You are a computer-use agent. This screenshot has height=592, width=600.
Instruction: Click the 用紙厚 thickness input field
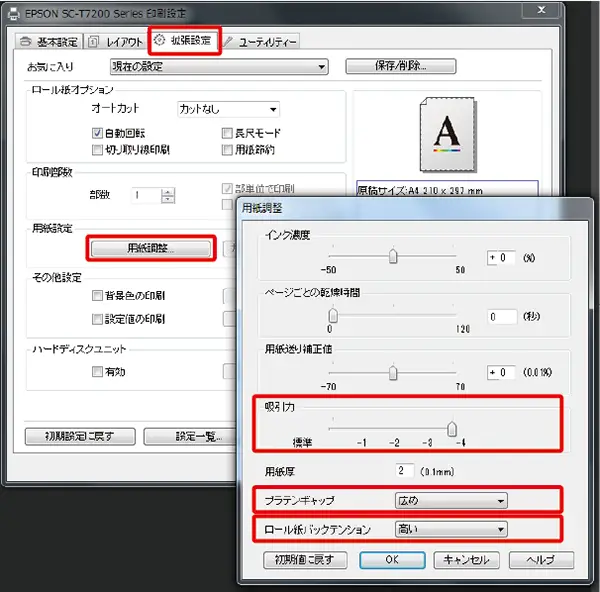tap(405, 471)
